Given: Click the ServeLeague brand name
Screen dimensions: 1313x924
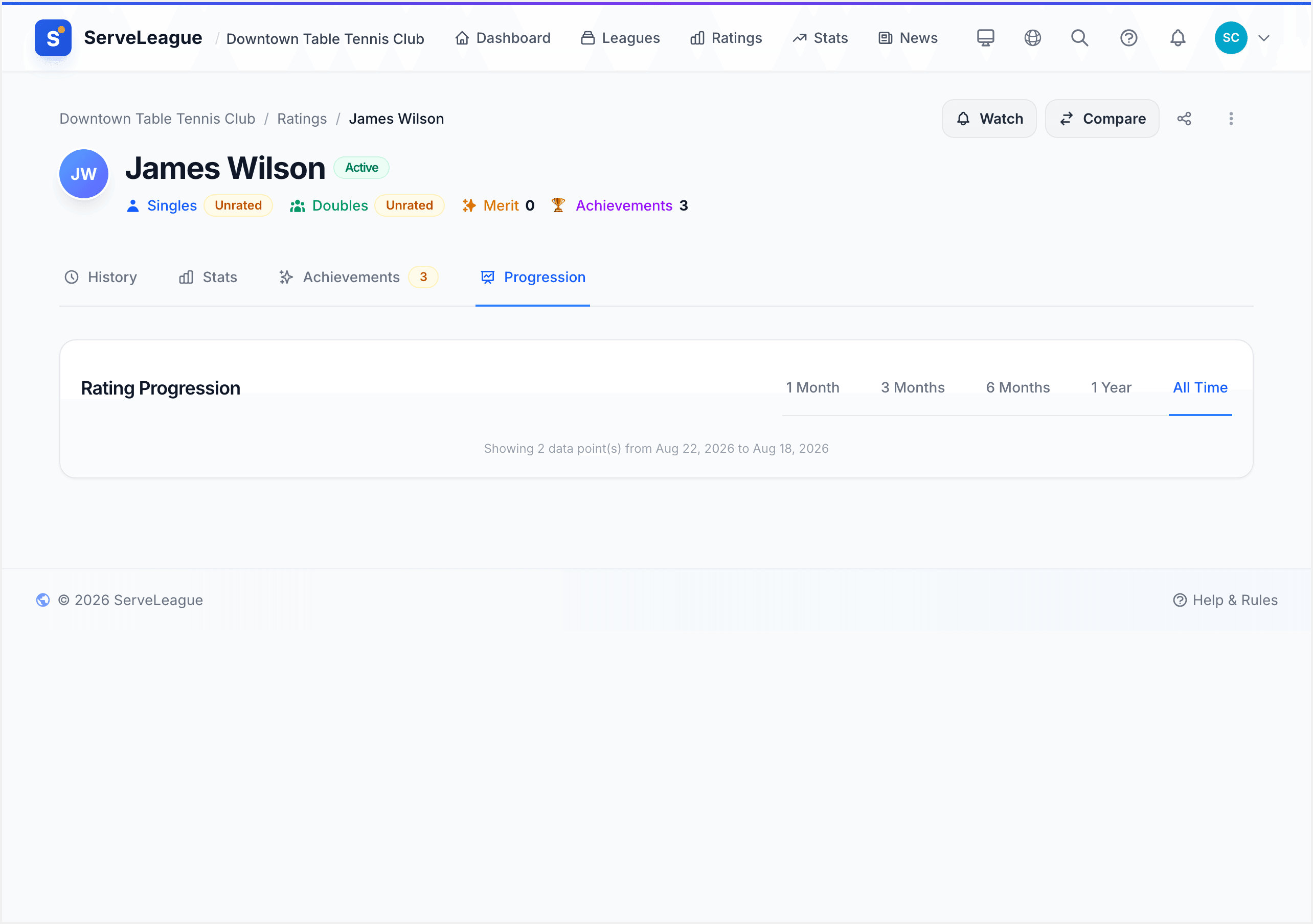Looking at the screenshot, I should click(x=143, y=38).
